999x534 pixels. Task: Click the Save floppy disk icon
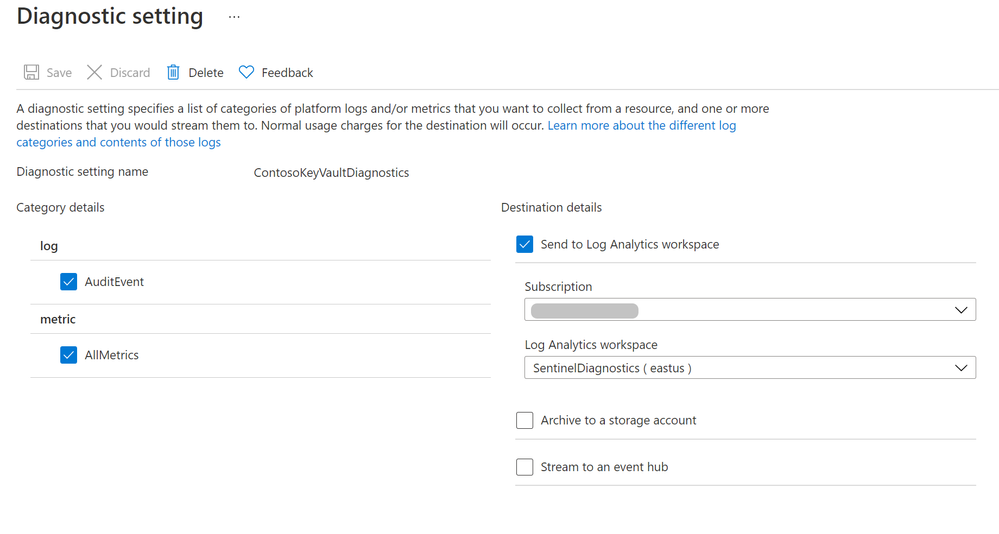point(31,72)
